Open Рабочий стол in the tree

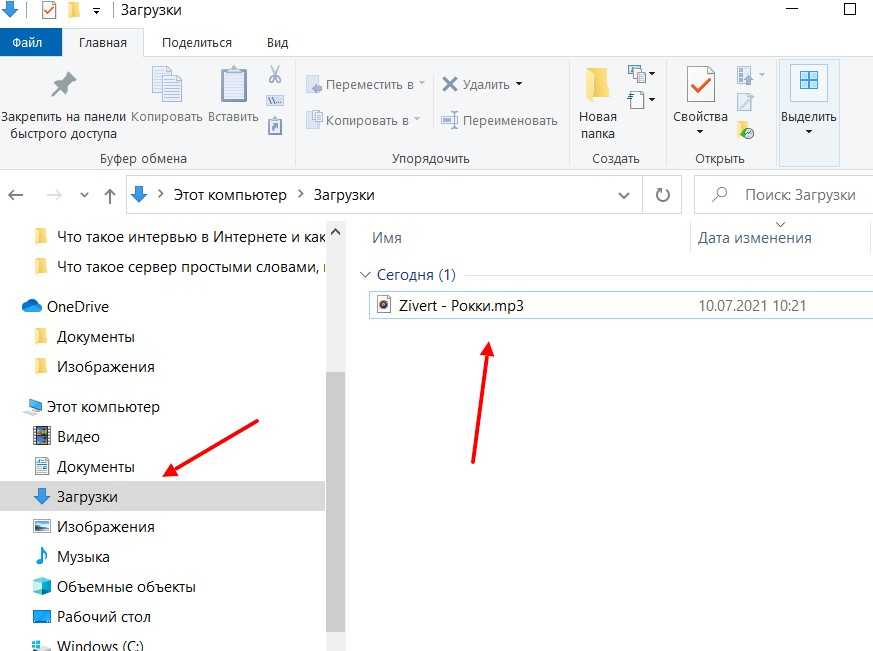104,617
